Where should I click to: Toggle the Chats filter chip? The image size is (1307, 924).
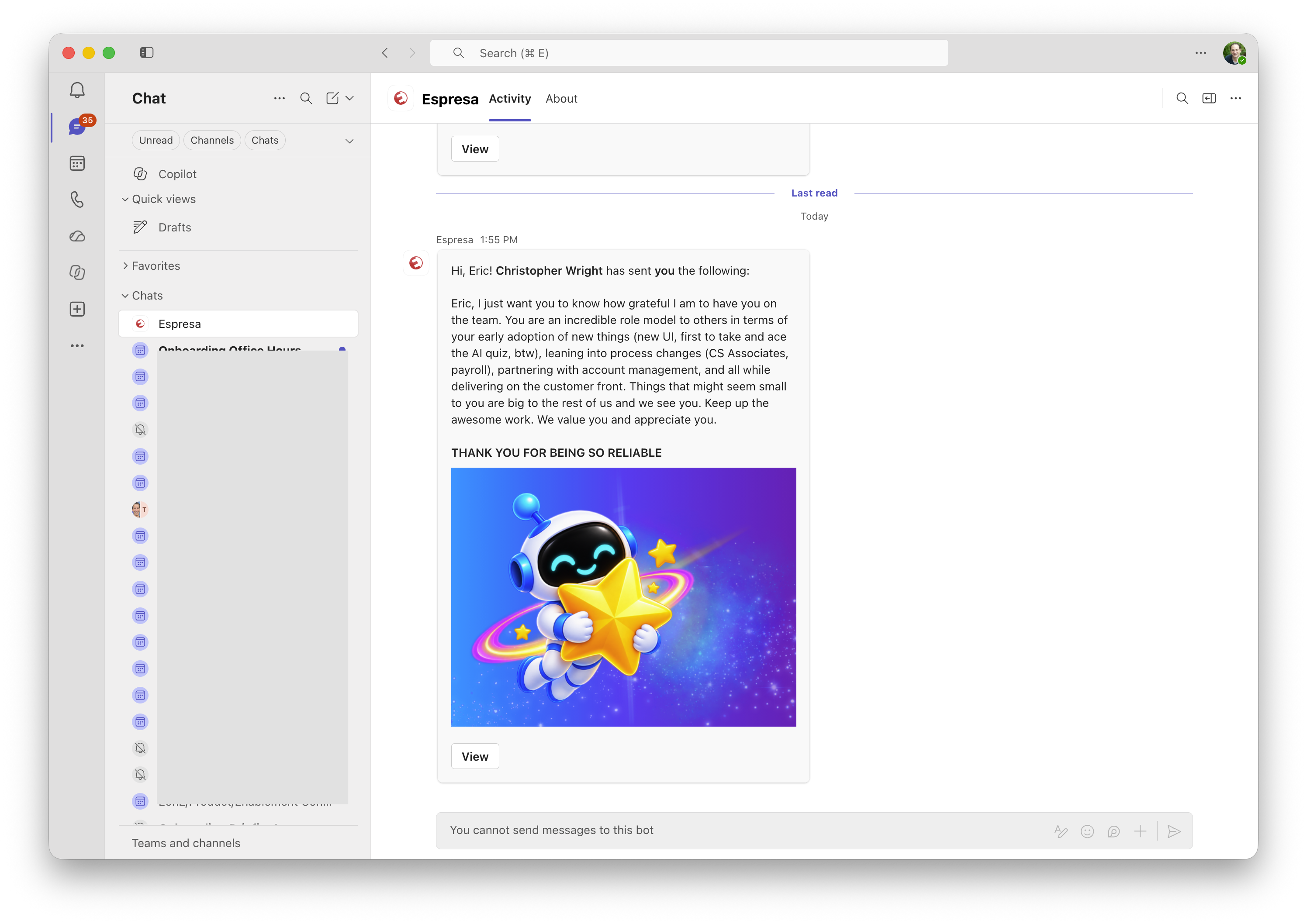265,141
